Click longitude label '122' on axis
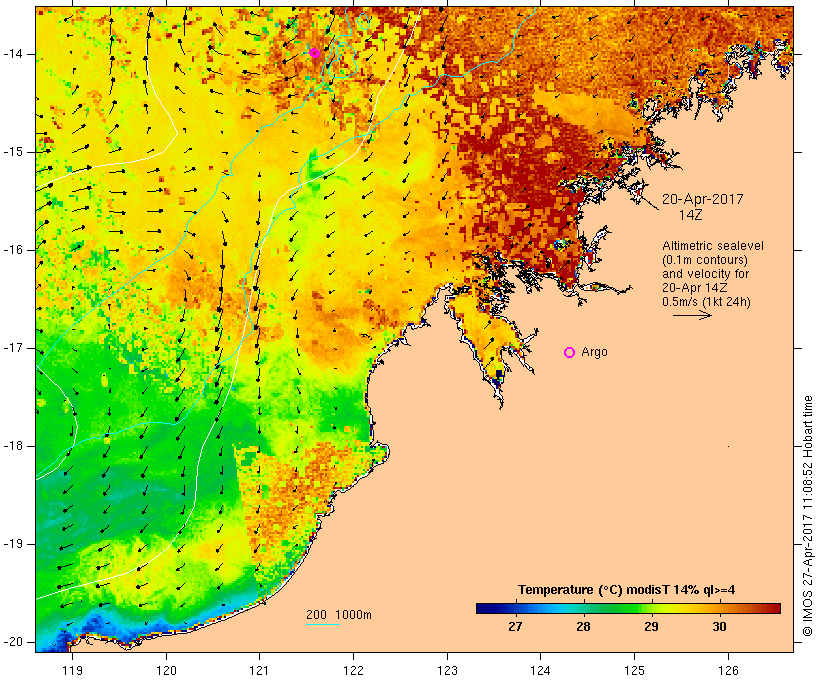 coord(354,670)
